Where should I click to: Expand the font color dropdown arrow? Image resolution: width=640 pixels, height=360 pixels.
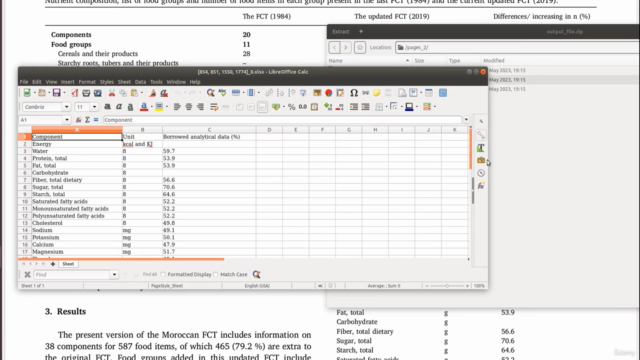pyautogui.click(x=151, y=107)
